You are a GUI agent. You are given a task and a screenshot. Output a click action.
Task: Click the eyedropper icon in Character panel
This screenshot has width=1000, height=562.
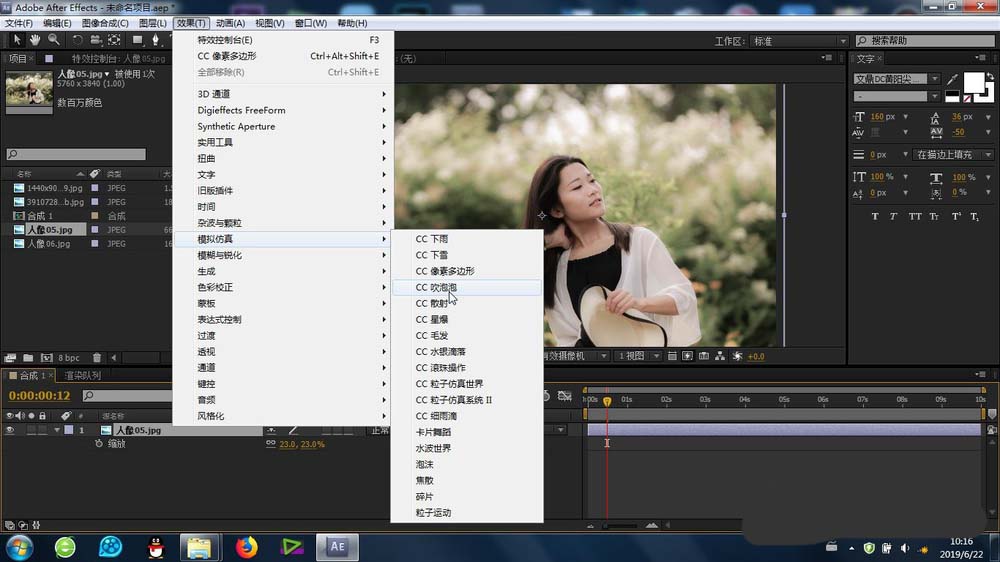click(x=952, y=79)
